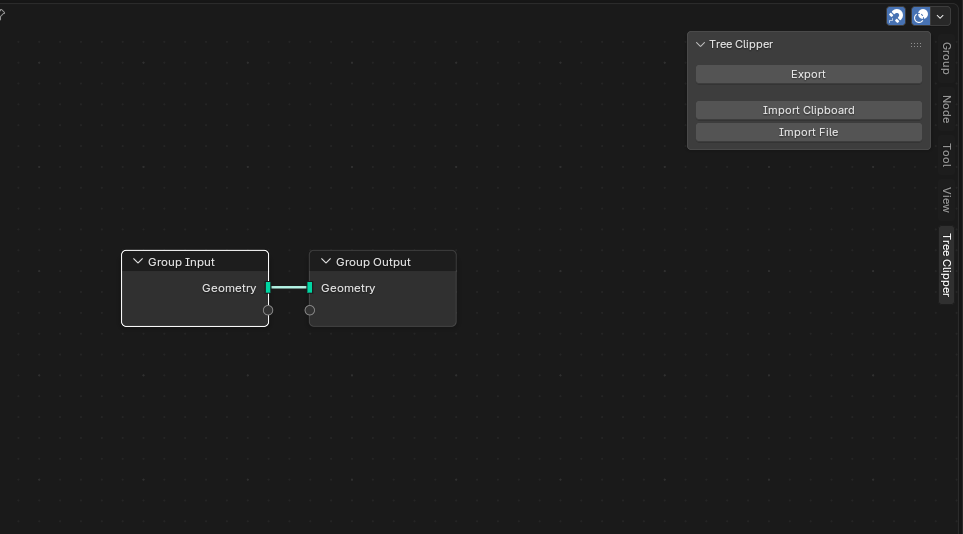The height and width of the screenshot is (534, 963).
Task: Click Group Input's green Geometry output socket
Action: point(268,288)
